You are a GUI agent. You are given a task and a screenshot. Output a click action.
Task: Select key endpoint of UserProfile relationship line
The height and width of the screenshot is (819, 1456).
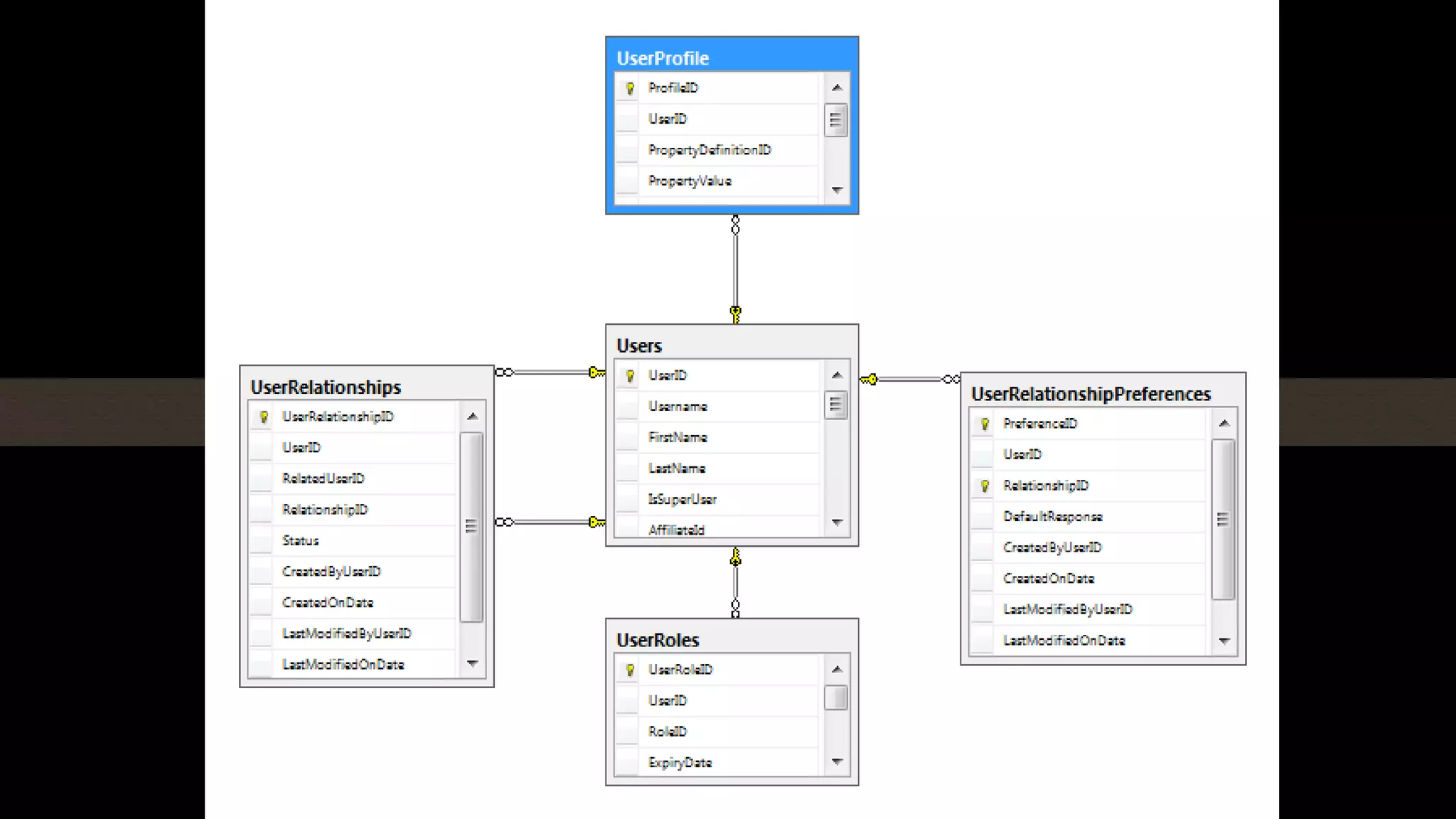pyautogui.click(x=735, y=314)
